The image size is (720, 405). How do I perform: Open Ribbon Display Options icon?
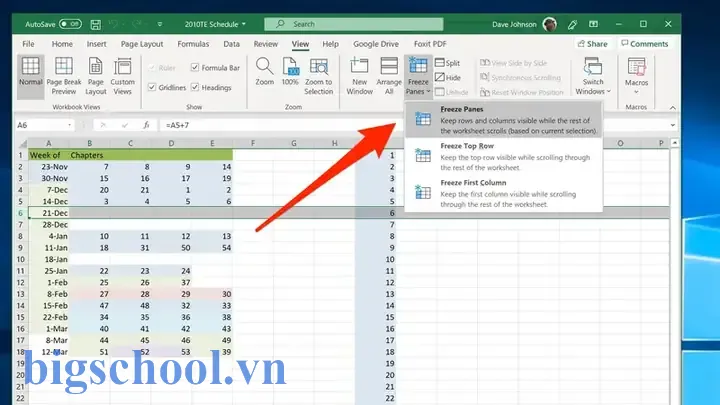click(x=594, y=24)
